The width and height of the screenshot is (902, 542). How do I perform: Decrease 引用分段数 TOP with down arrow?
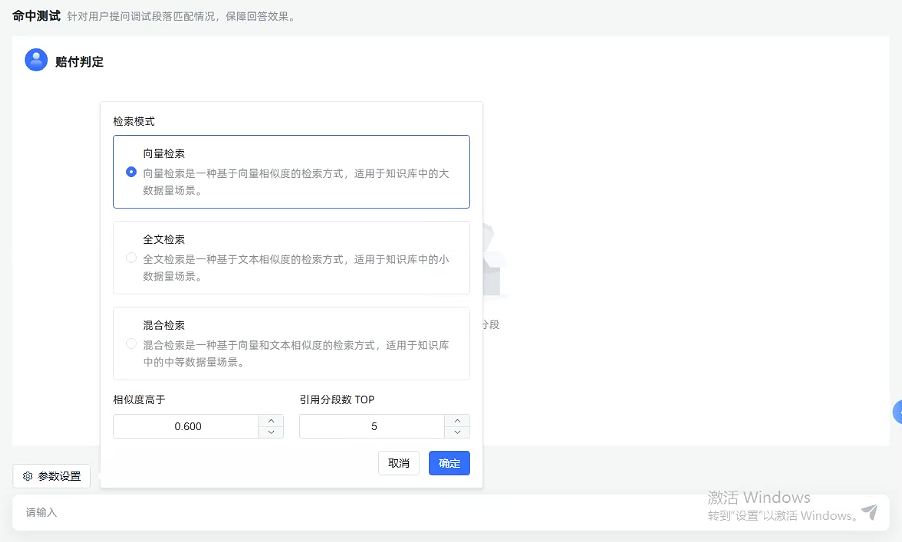click(457, 432)
